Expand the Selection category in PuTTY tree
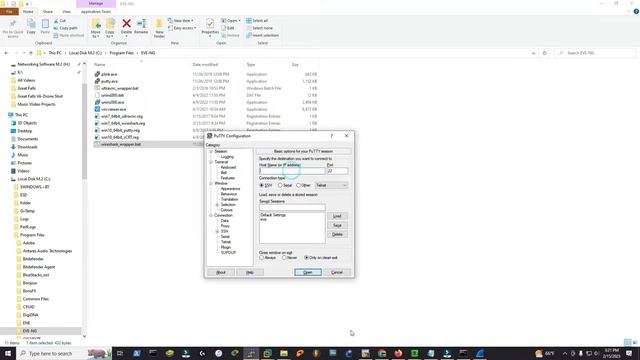 click(x=217, y=205)
